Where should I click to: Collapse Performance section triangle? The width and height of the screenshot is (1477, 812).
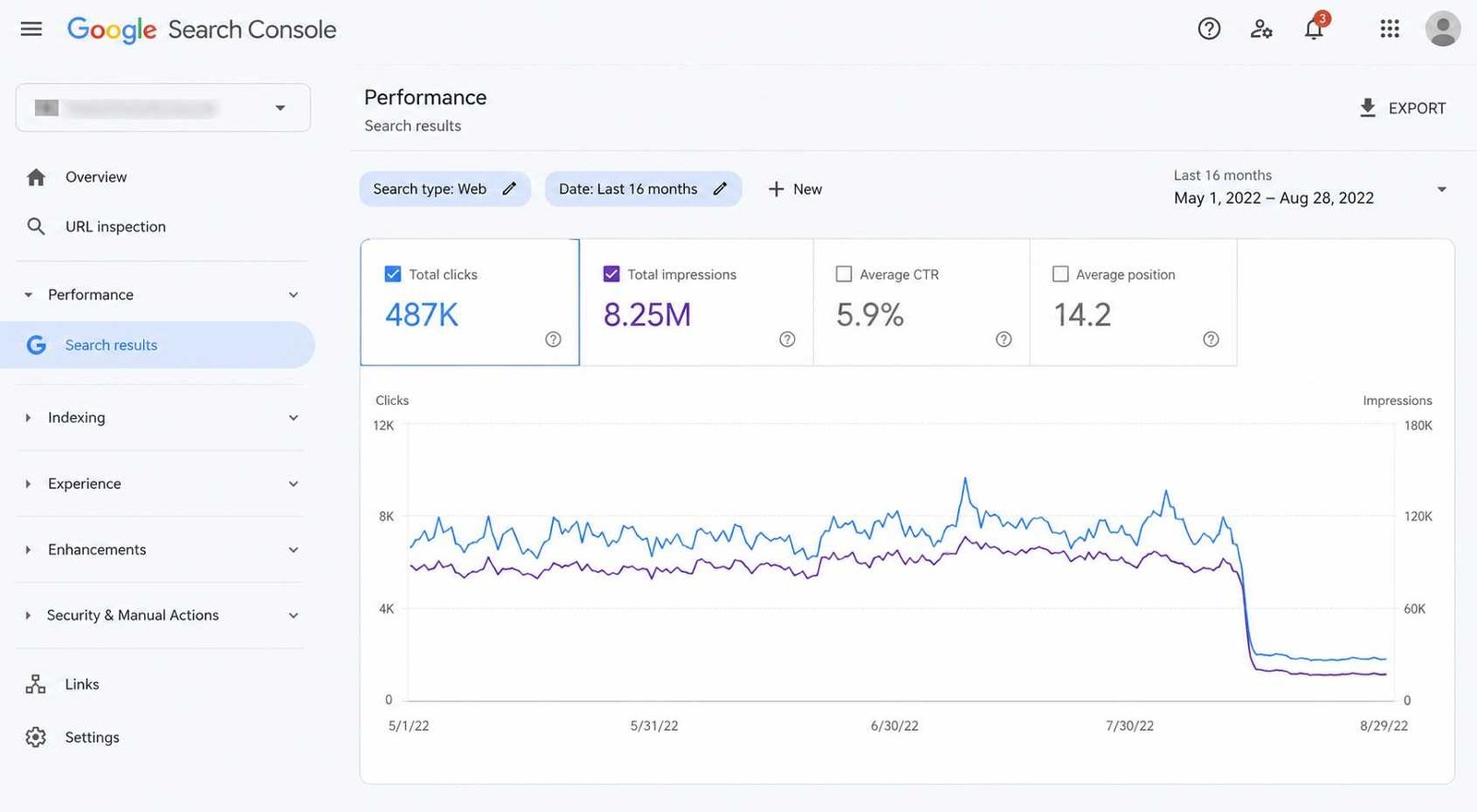tap(28, 295)
